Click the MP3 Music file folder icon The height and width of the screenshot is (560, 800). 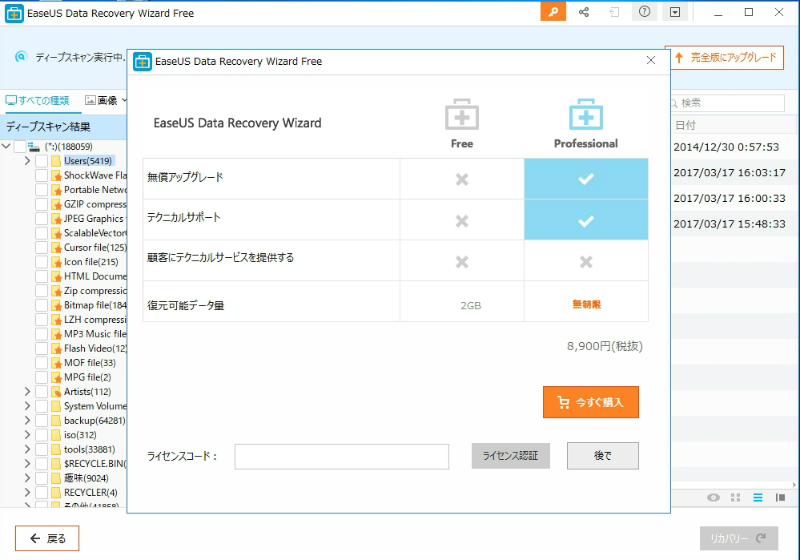coord(56,334)
